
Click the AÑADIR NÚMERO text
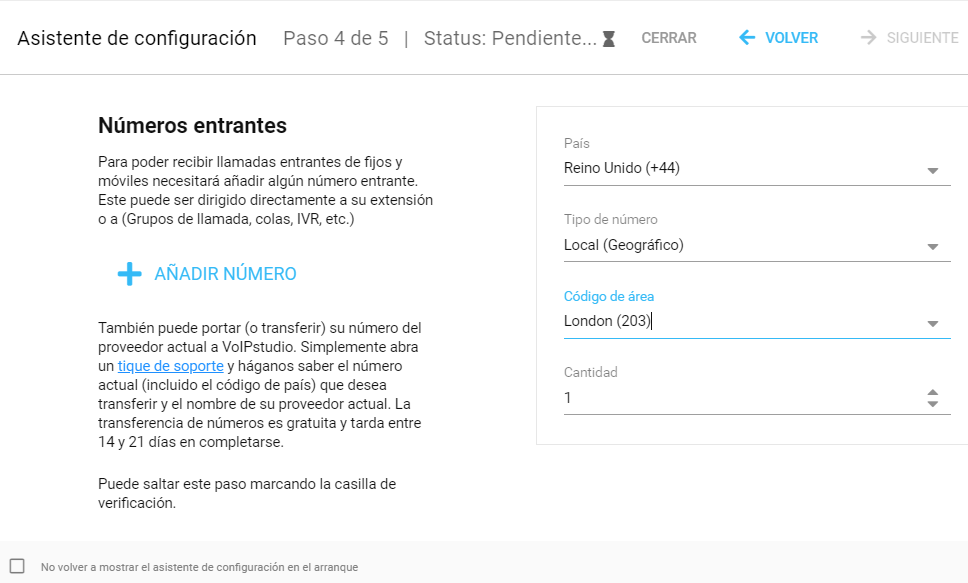(x=225, y=274)
